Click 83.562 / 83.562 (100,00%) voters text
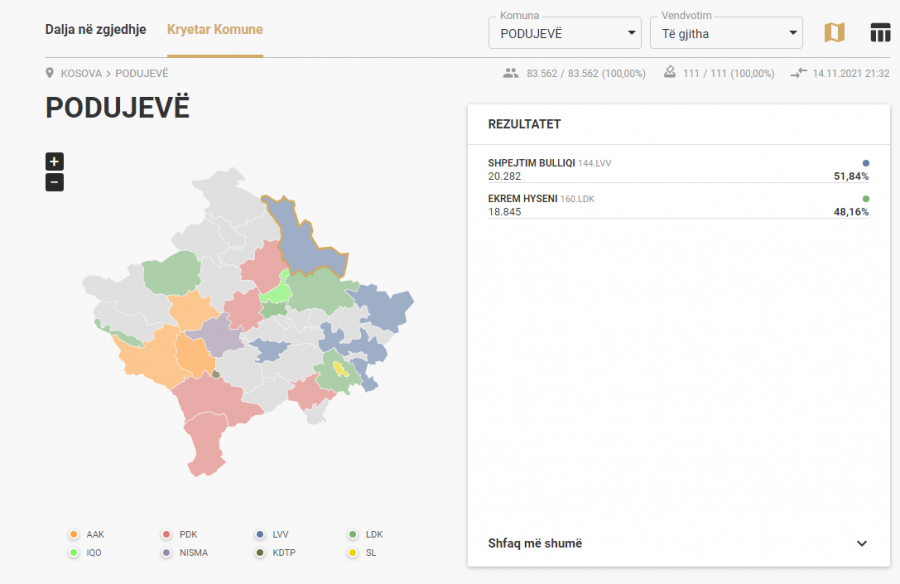Viewport: 900px width, 584px height. (586, 74)
